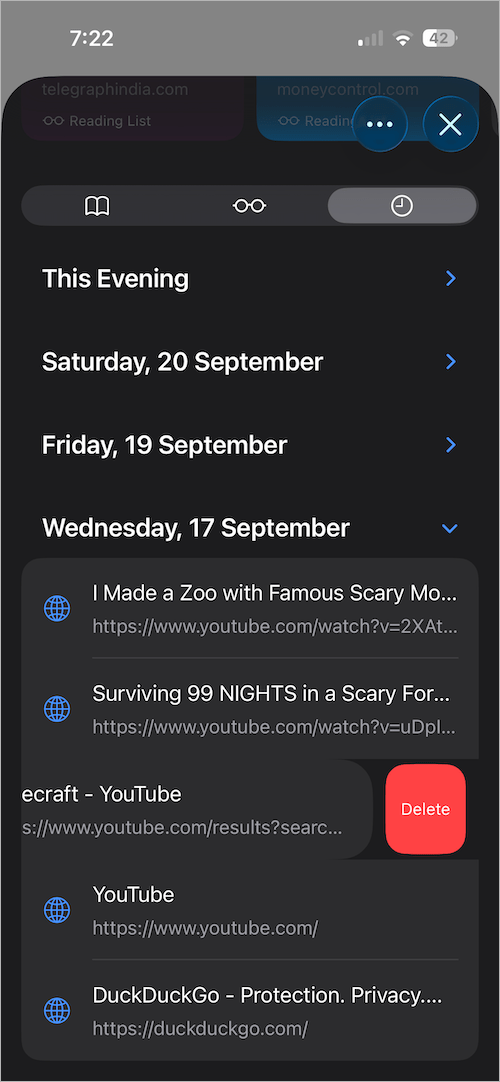Open the Bookmarks tab with book icon
This screenshot has height=1082, width=500.
tap(97, 206)
